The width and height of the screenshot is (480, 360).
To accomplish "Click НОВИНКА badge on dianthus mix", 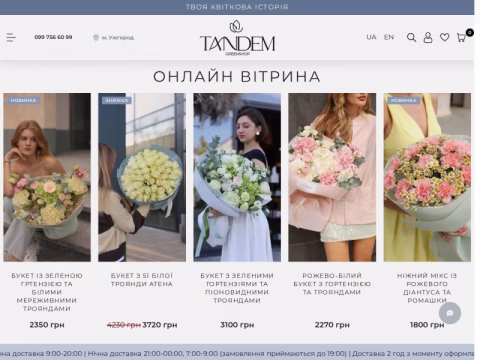I will coord(404,100).
